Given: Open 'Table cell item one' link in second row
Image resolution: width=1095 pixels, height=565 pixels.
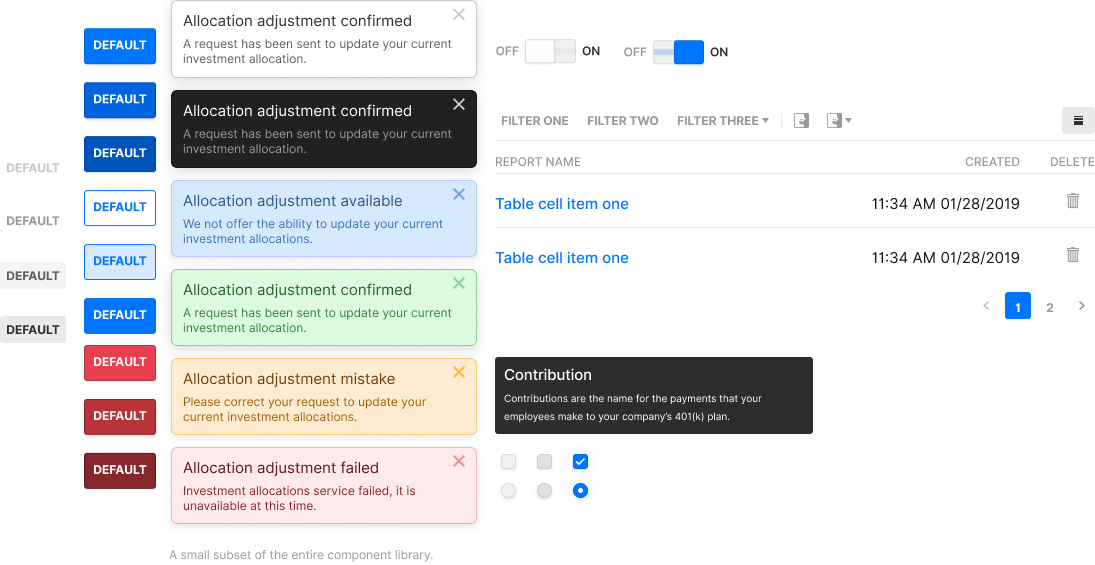Looking at the screenshot, I should click(562, 258).
